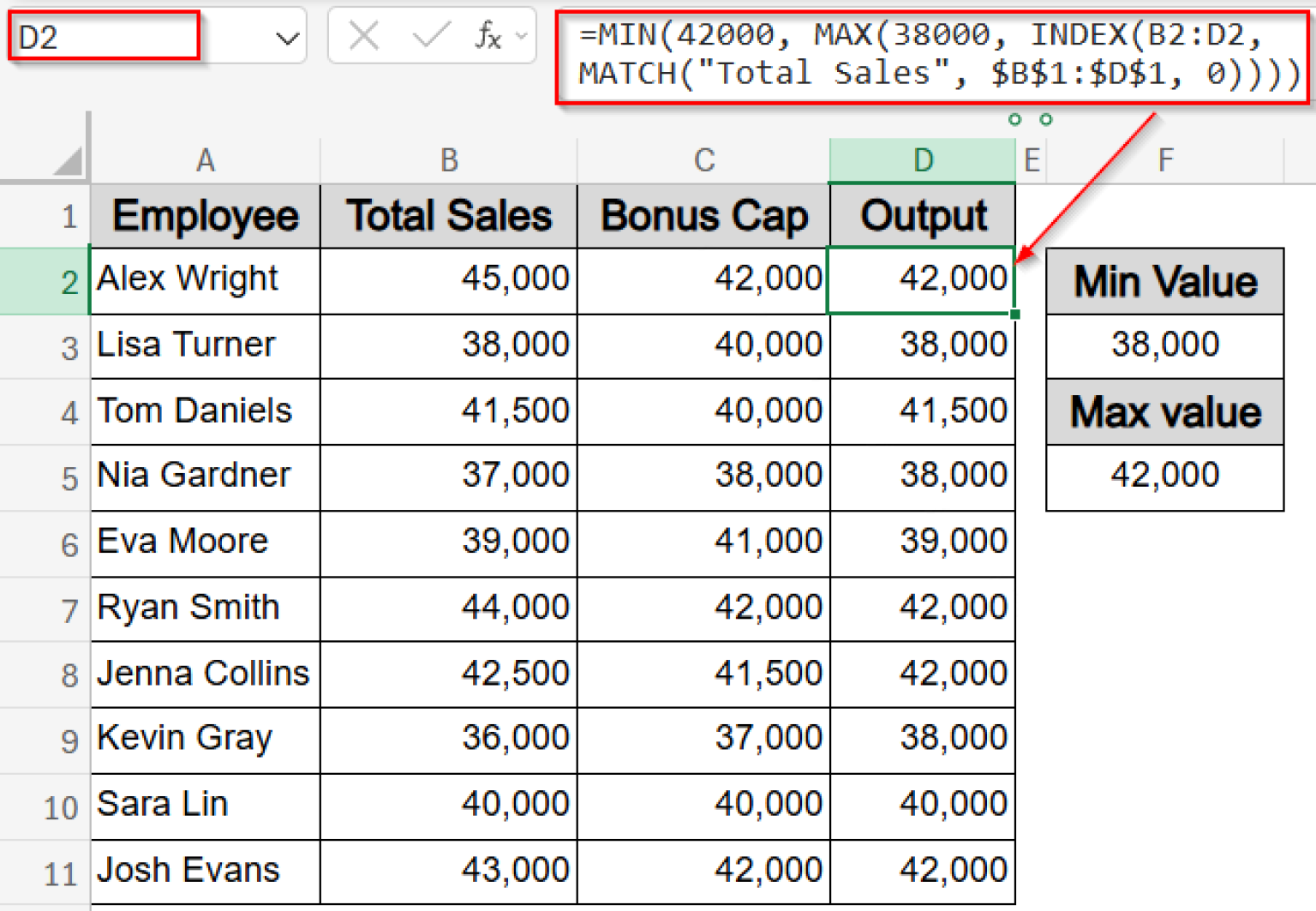
Task: Open the Name Box dropdown arrow
Action: coord(286,35)
